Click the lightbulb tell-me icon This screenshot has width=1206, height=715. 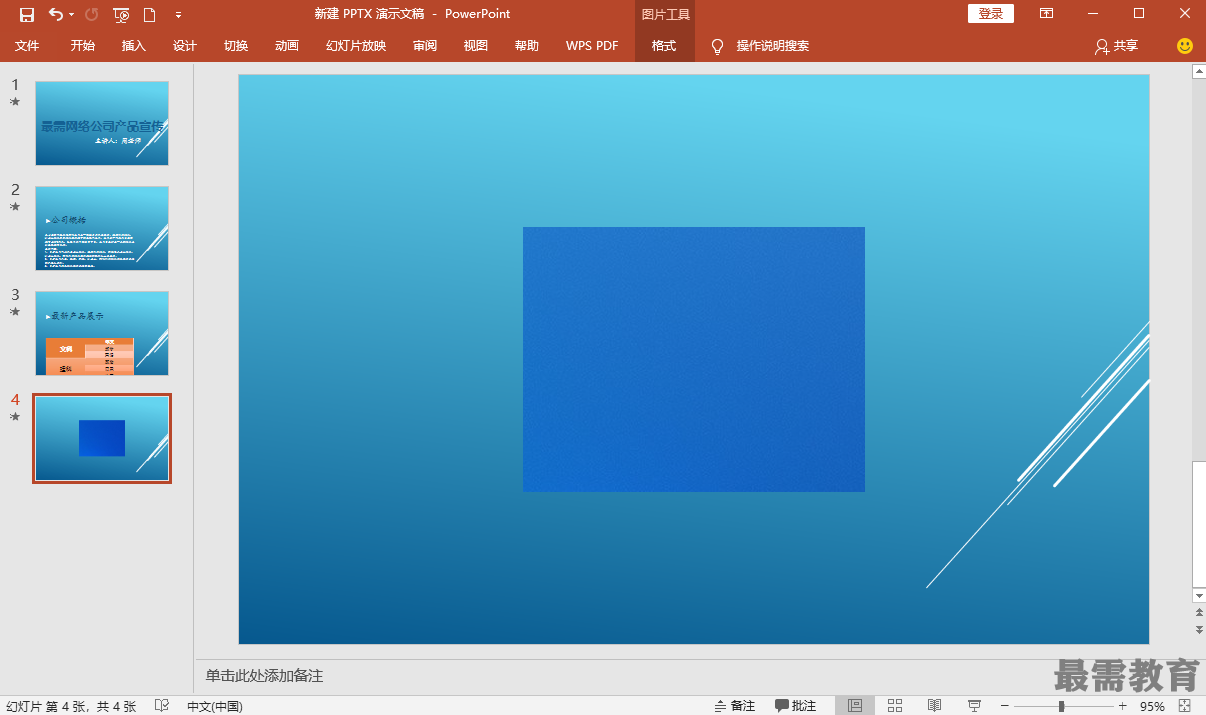tap(717, 46)
